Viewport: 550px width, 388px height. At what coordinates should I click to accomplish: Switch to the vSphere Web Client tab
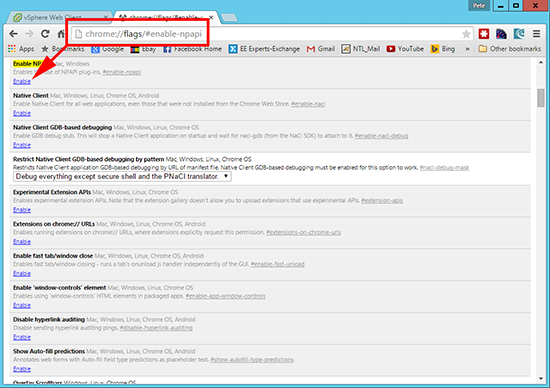pyautogui.click(x=60, y=17)
